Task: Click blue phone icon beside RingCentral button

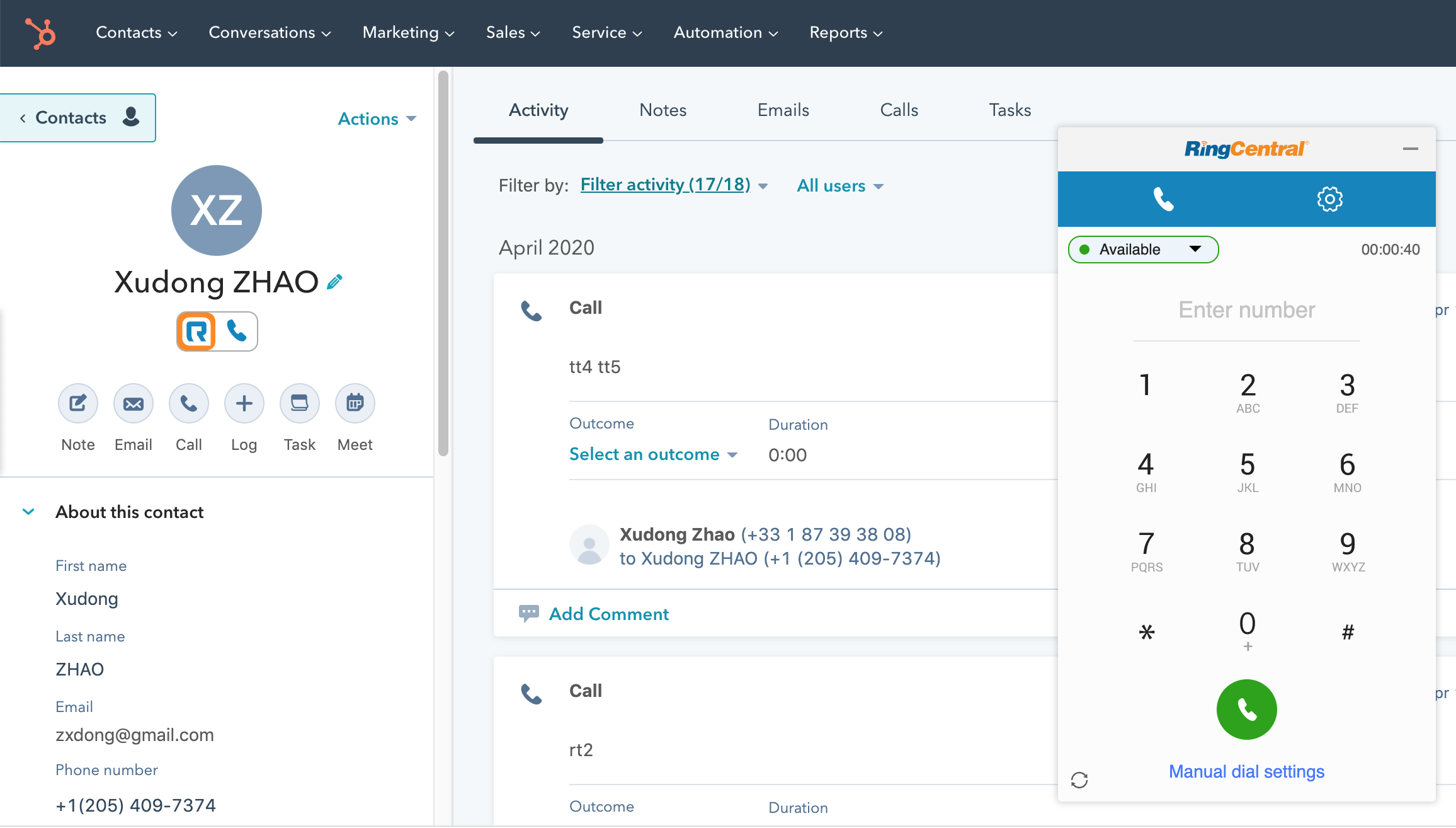Action: click(237, 331)
